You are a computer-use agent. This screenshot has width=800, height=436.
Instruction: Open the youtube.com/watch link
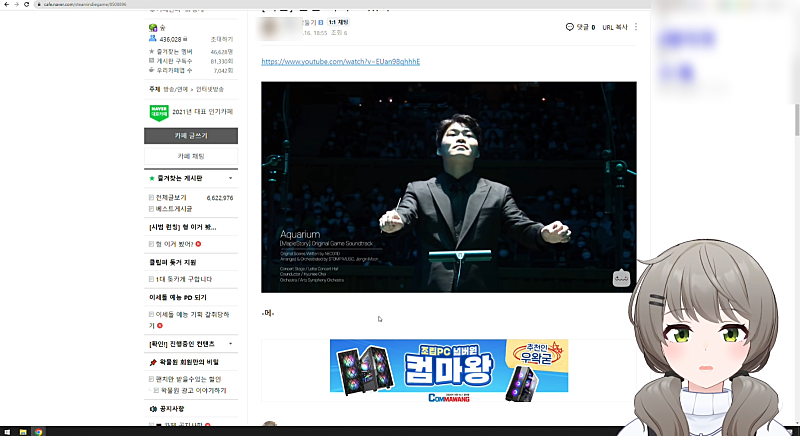pyautogui.click(x=340, y=62)
